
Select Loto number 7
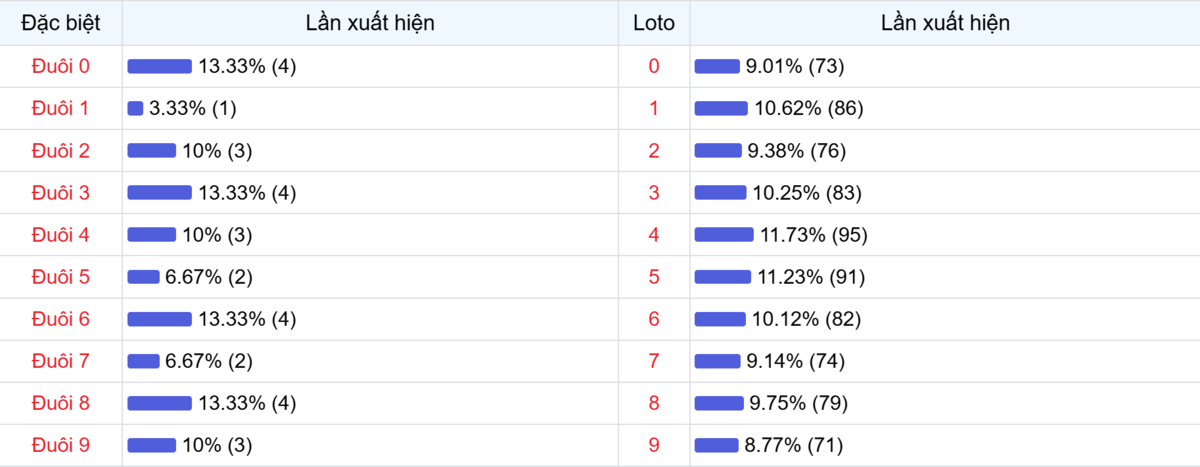pos(654,361)
